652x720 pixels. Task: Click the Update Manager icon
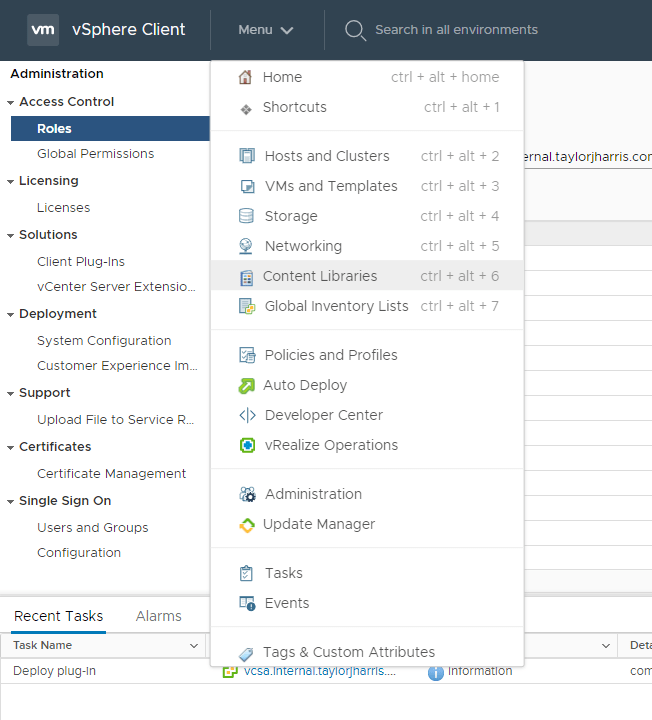[247, 524]
